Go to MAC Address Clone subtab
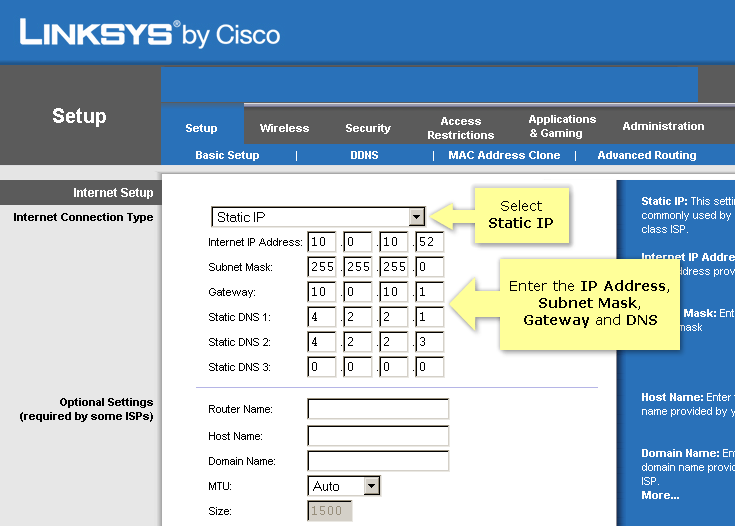Image resolution: width=735 pixels, height=526 pixels. pyautogui.click(x=504, y=155)
